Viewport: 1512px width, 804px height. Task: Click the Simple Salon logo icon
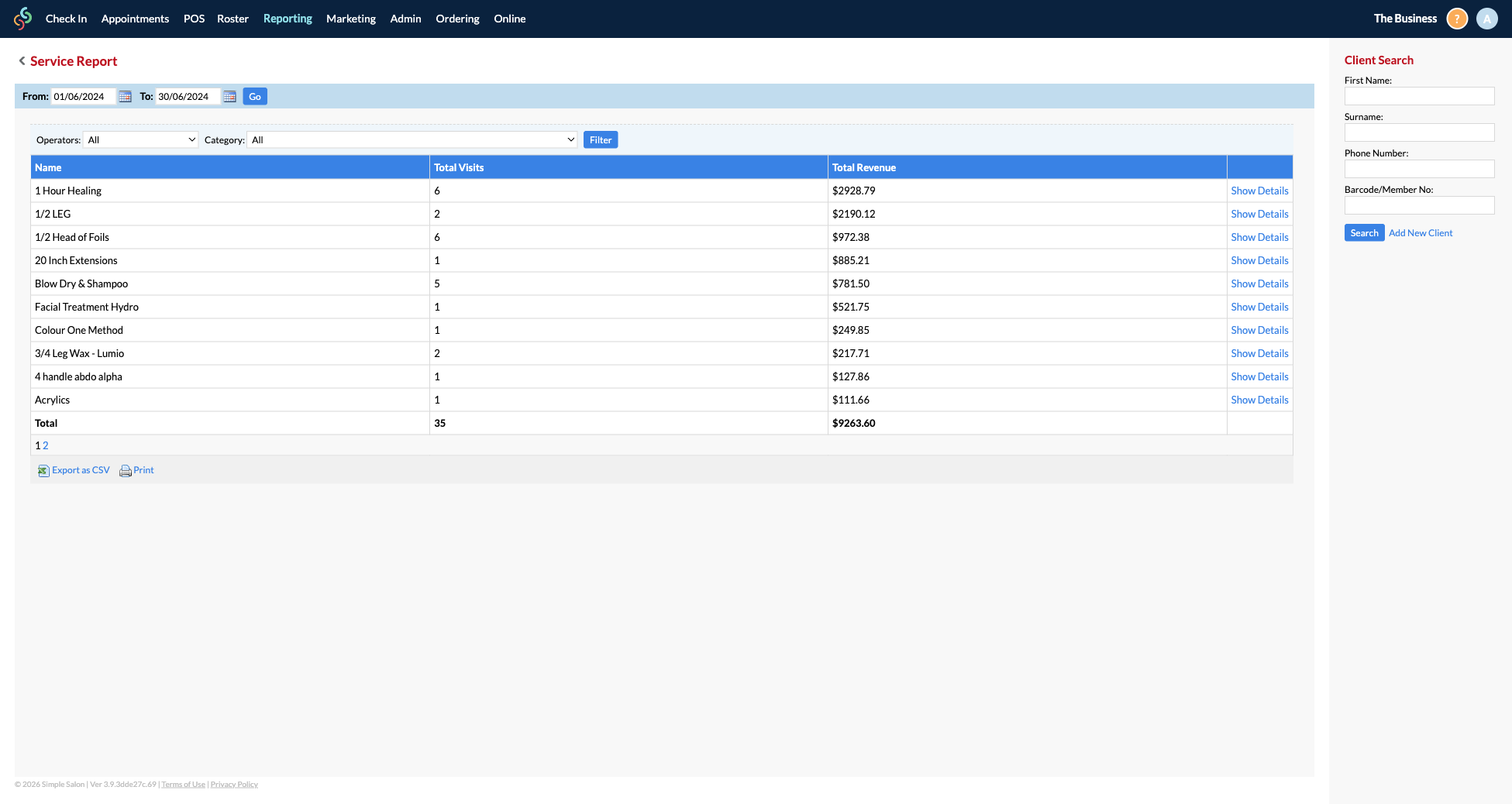(23, 19)
